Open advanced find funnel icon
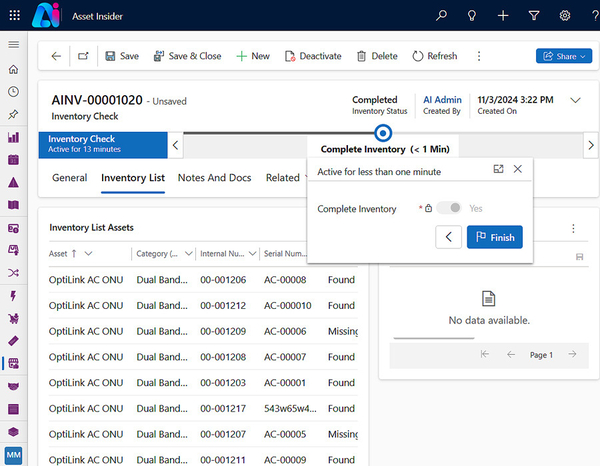 click(x=534, y=15)
